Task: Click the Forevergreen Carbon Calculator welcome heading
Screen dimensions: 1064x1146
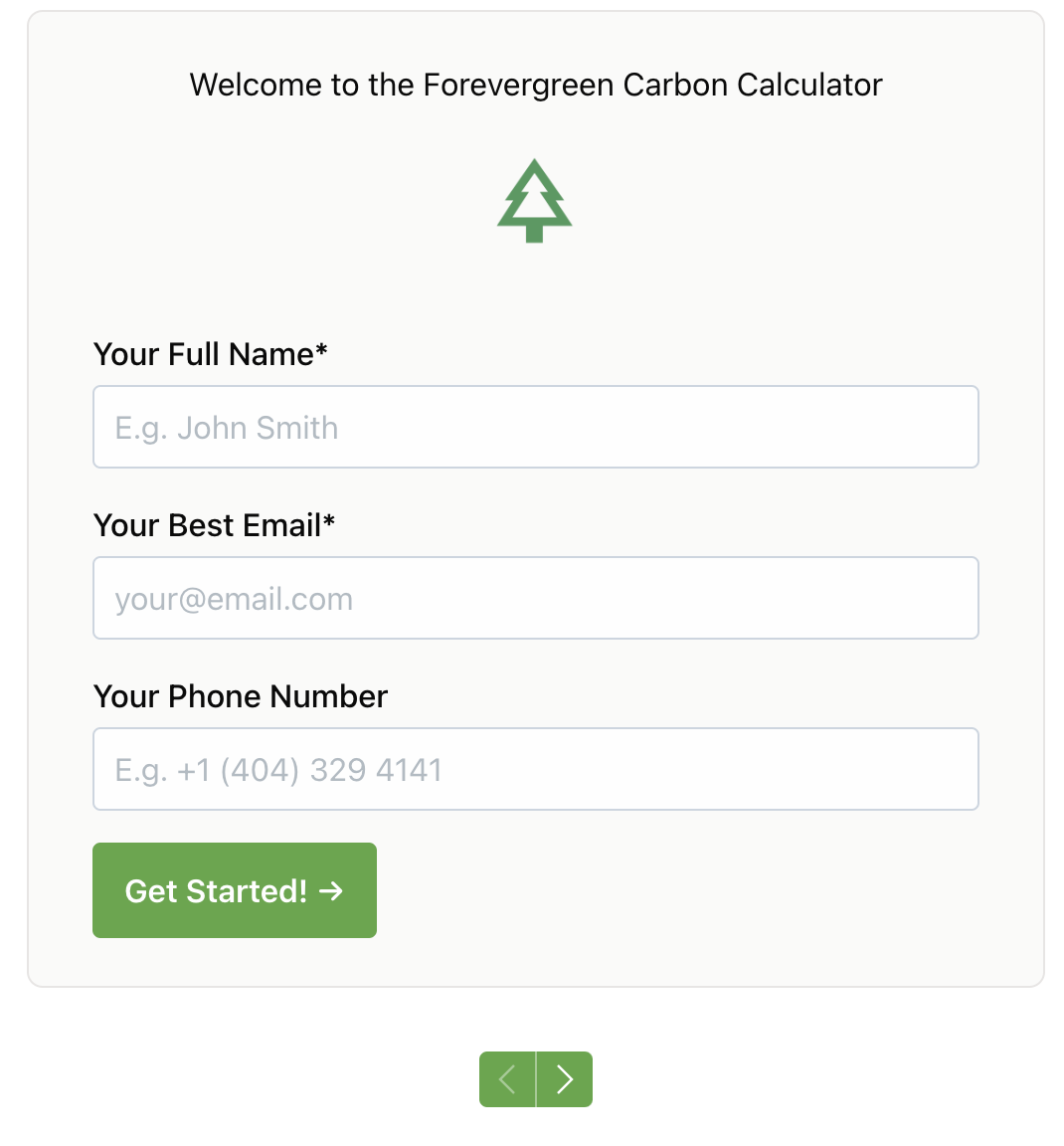Action: point(535,85)
